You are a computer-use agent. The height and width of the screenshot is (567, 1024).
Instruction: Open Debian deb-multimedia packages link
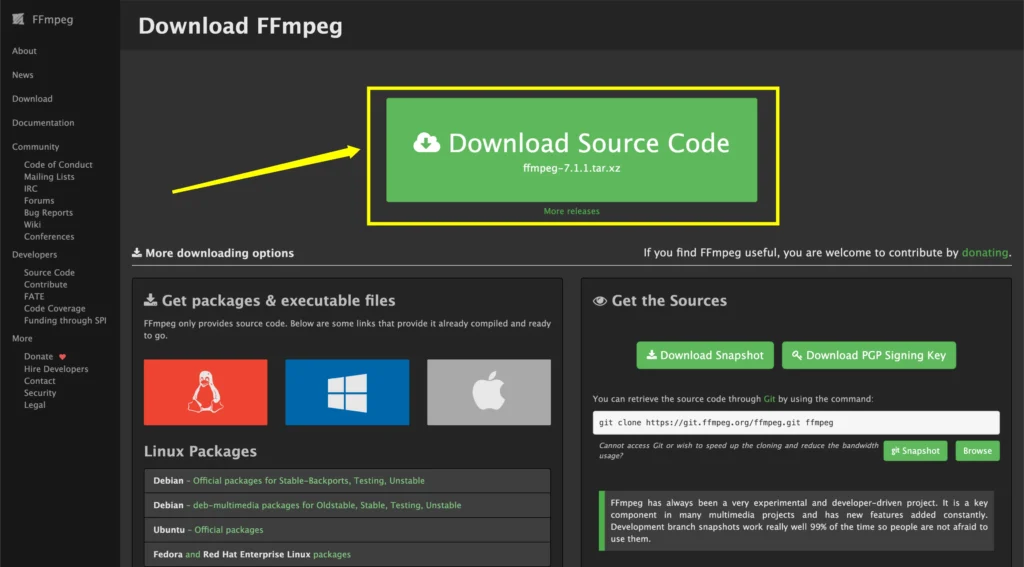tap(327, 505)
